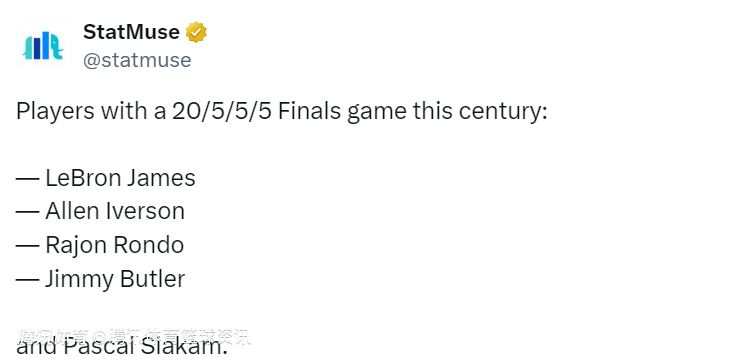Screen dimensions: 756x361
Task: Open the StatMuse profile avatar
Action: coord(43,46)
